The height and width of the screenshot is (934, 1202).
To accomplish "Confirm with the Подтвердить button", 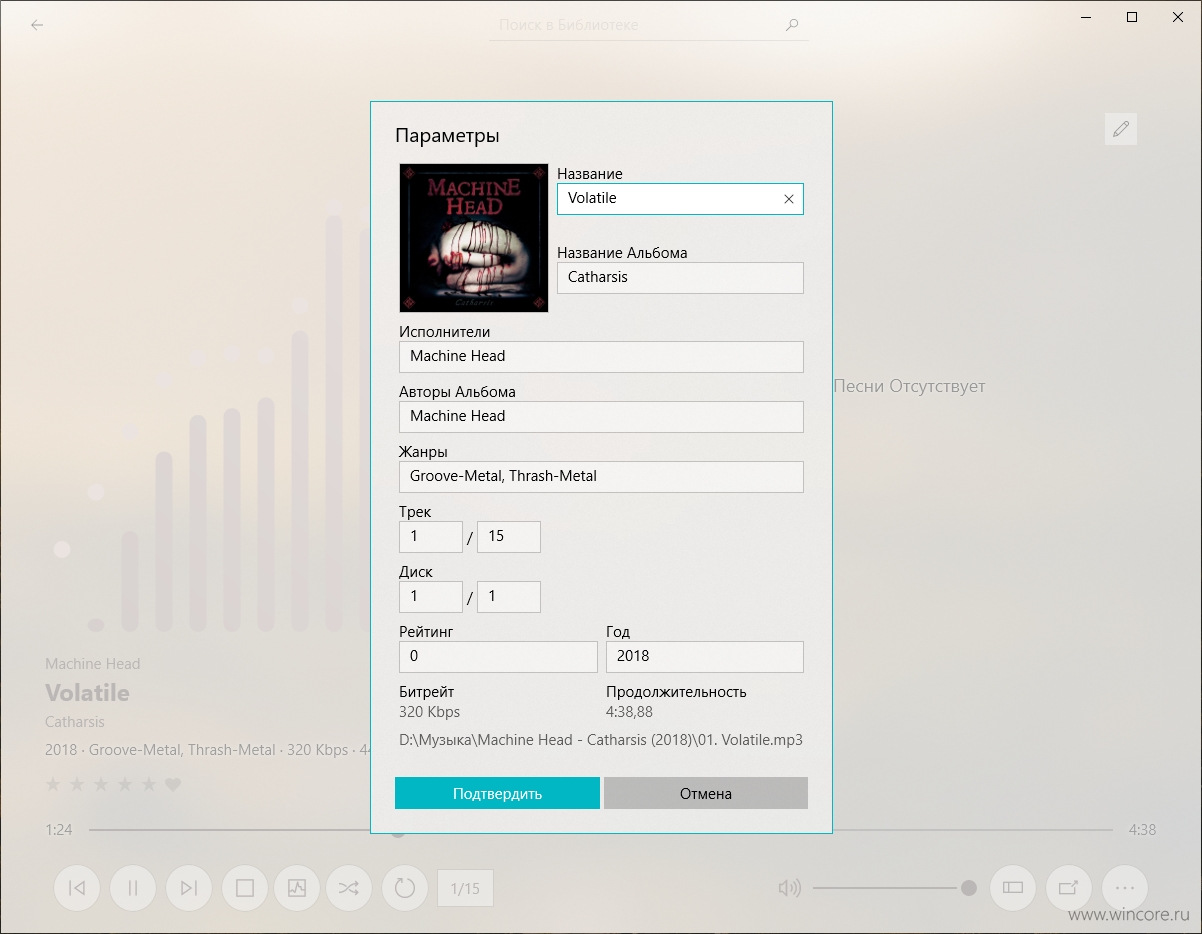I will (497, 793).
